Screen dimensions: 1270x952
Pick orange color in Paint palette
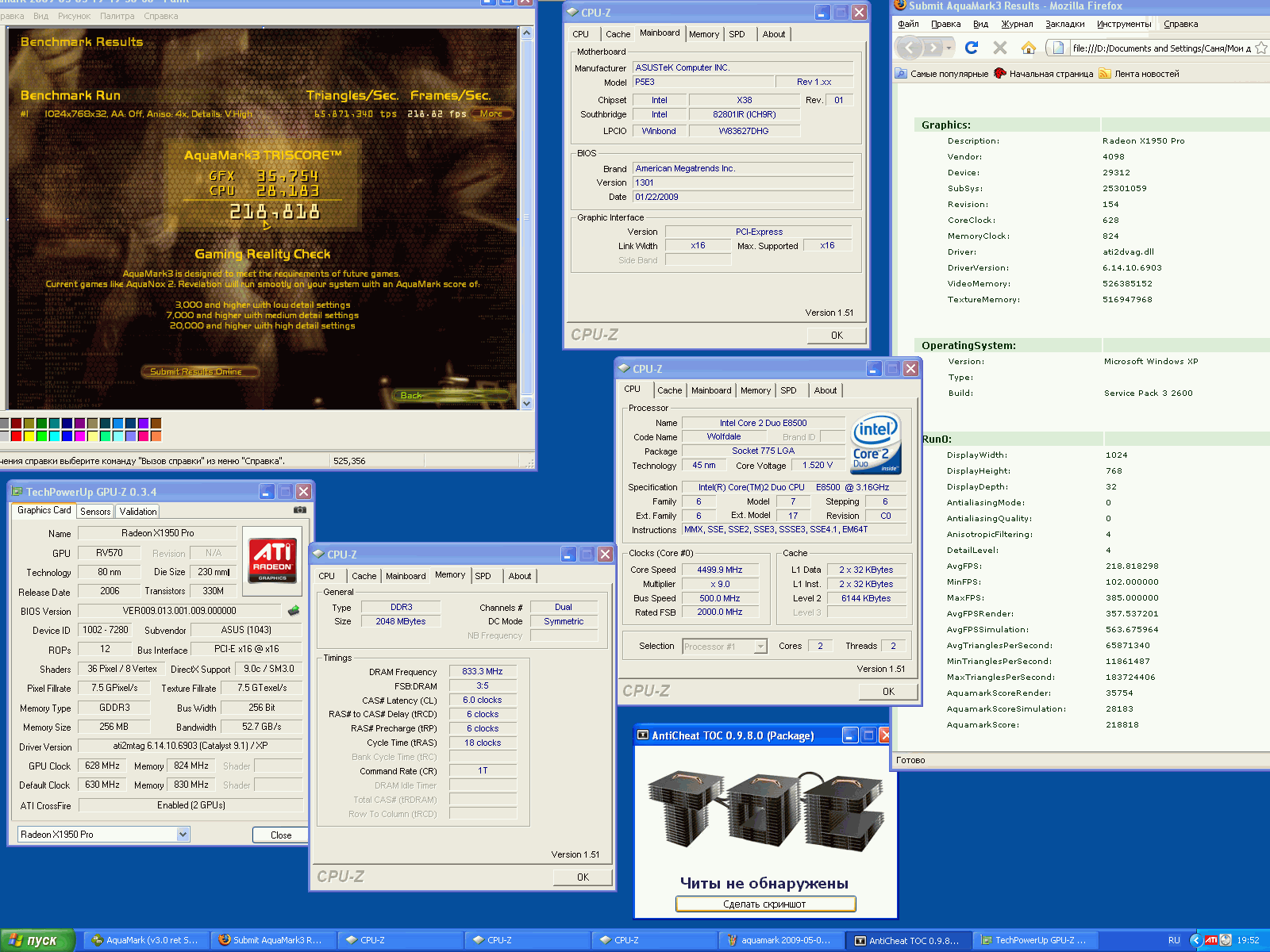click(156, 436)
